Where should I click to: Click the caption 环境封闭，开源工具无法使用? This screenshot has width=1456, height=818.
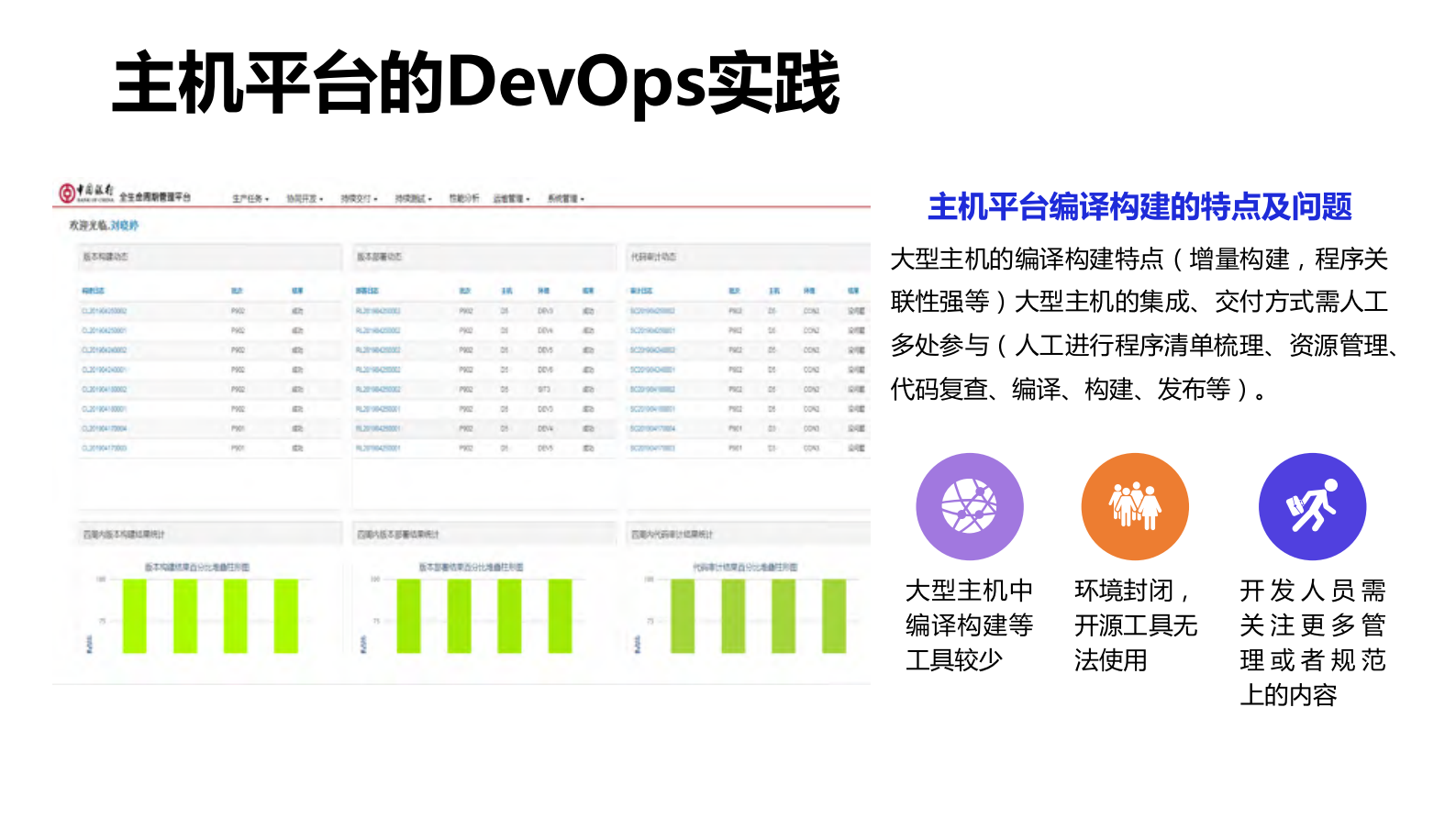click(x=1136, y=625)
